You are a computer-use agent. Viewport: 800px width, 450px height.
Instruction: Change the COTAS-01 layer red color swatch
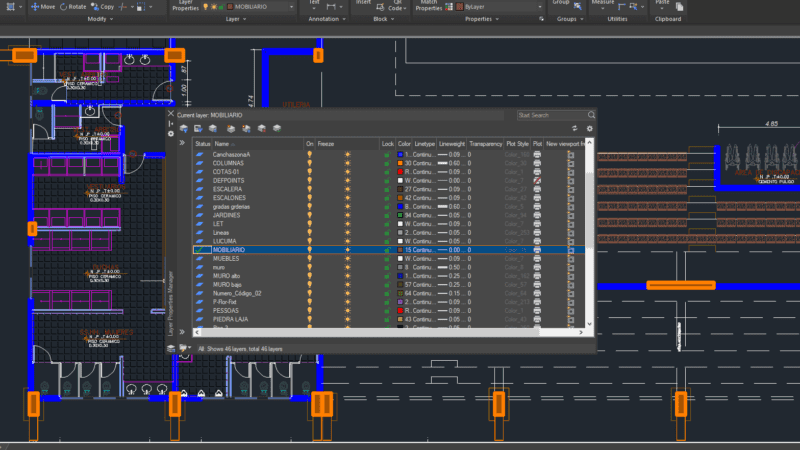[401, 172]
